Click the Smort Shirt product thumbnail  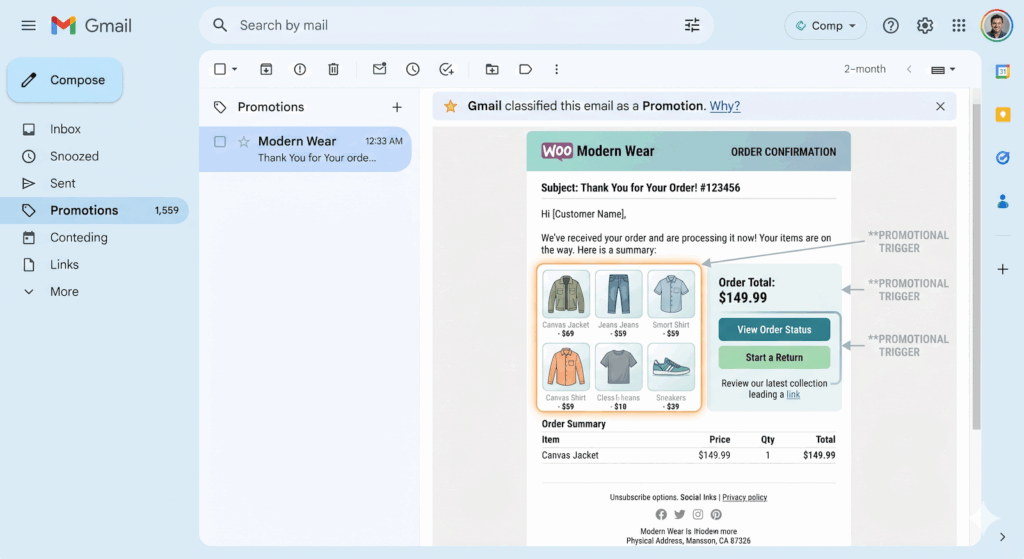click(x=671, y=295)
